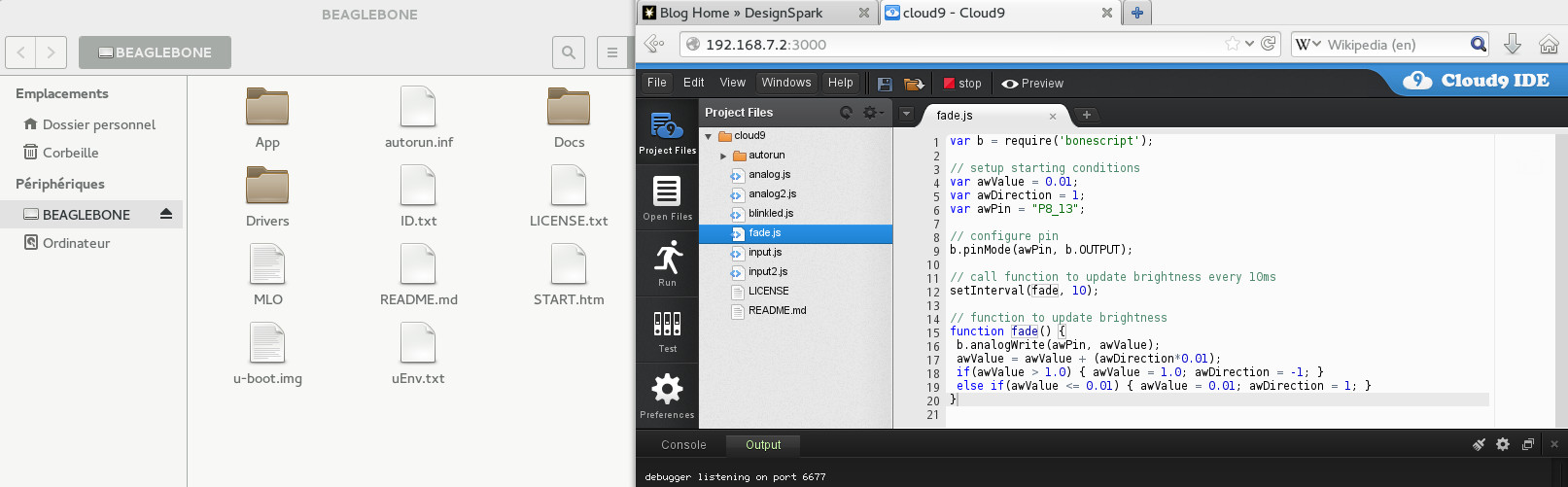Viewport: 1568px width, 487px height.
Task: Select the Drivers folder
Action: click(x=267, y=197)
